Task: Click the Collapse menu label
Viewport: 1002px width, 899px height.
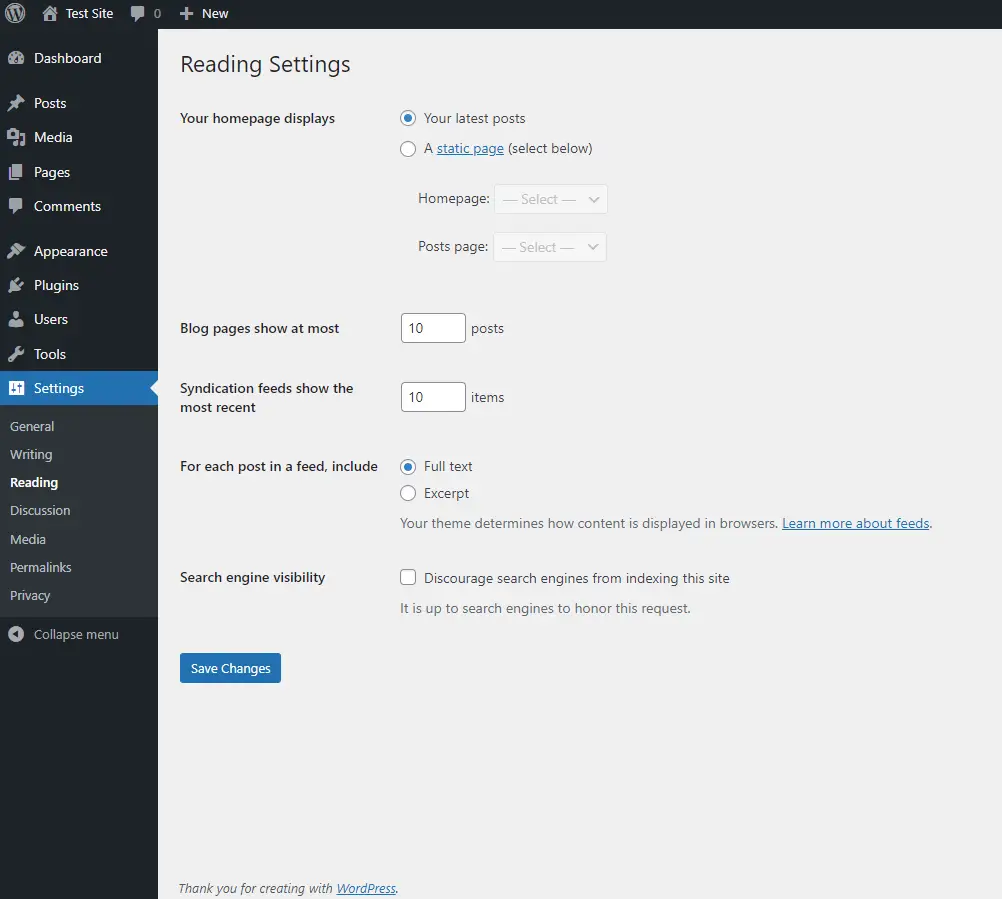Action: [76, 634]
